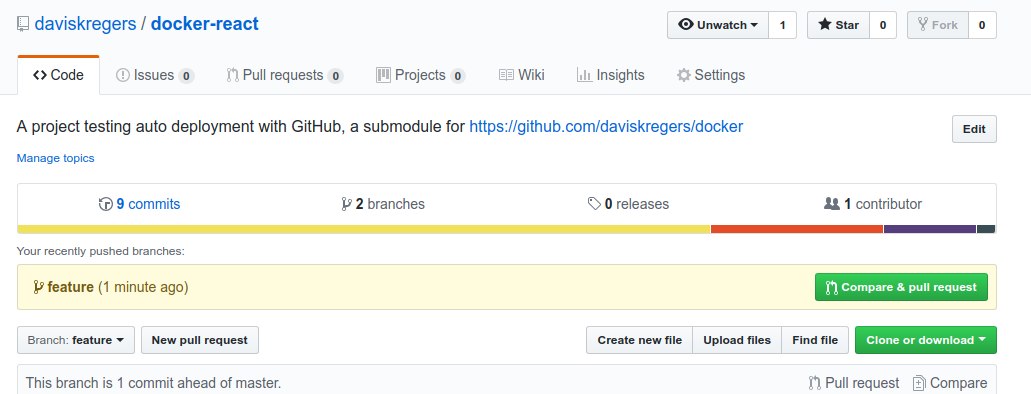This screenshot has height=394, width=1031.
Task: Open the docker-react repository link
Action: tap(204, 24)
